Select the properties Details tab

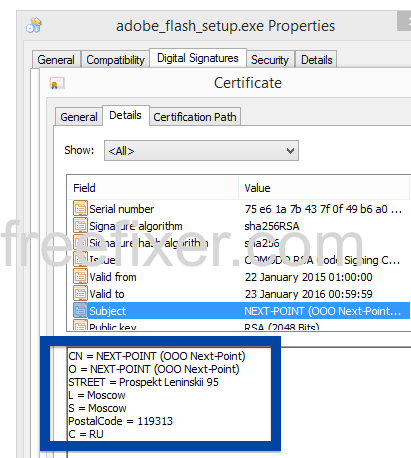click(x=317, y=60)
